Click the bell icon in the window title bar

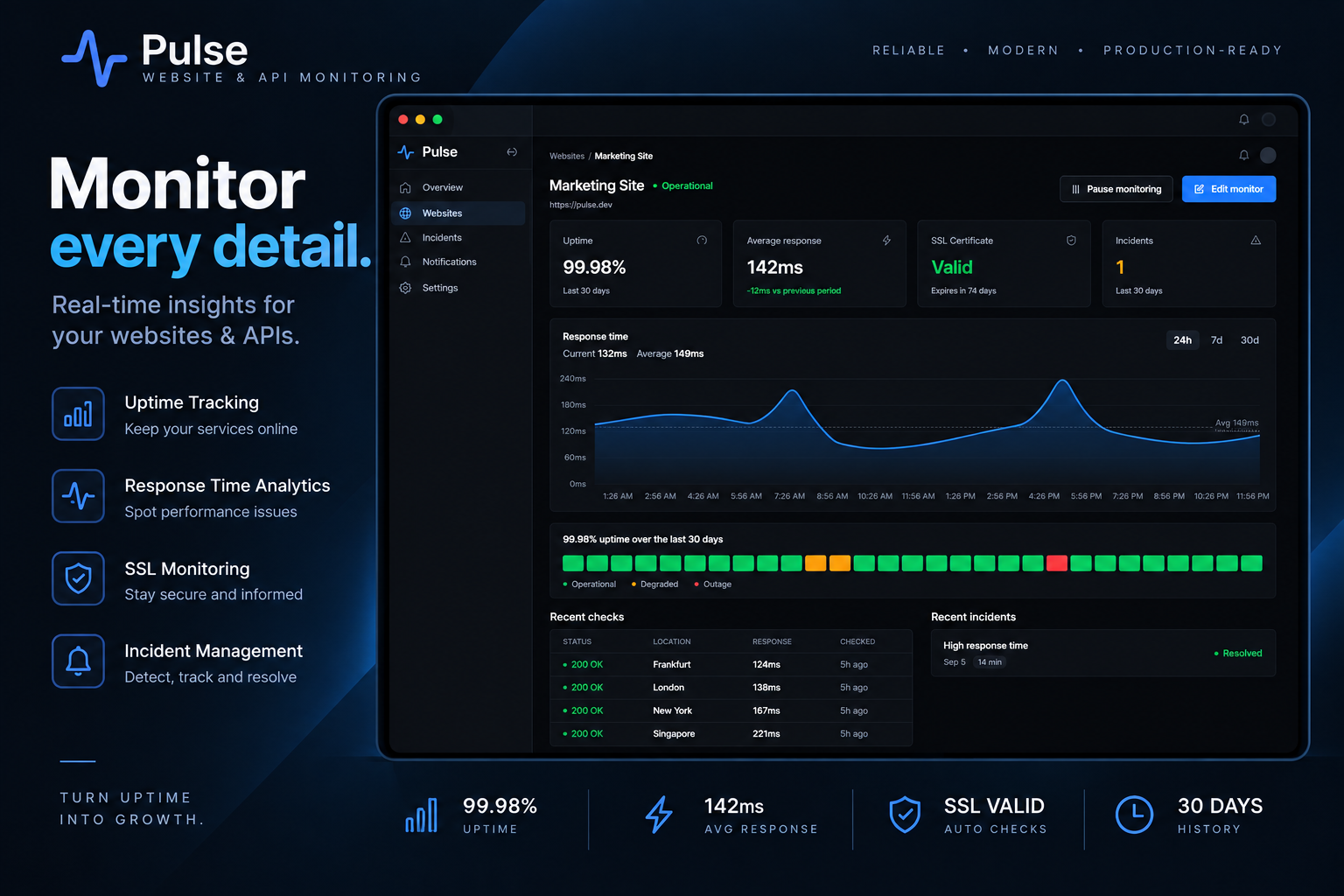(x=1243, y=120)
